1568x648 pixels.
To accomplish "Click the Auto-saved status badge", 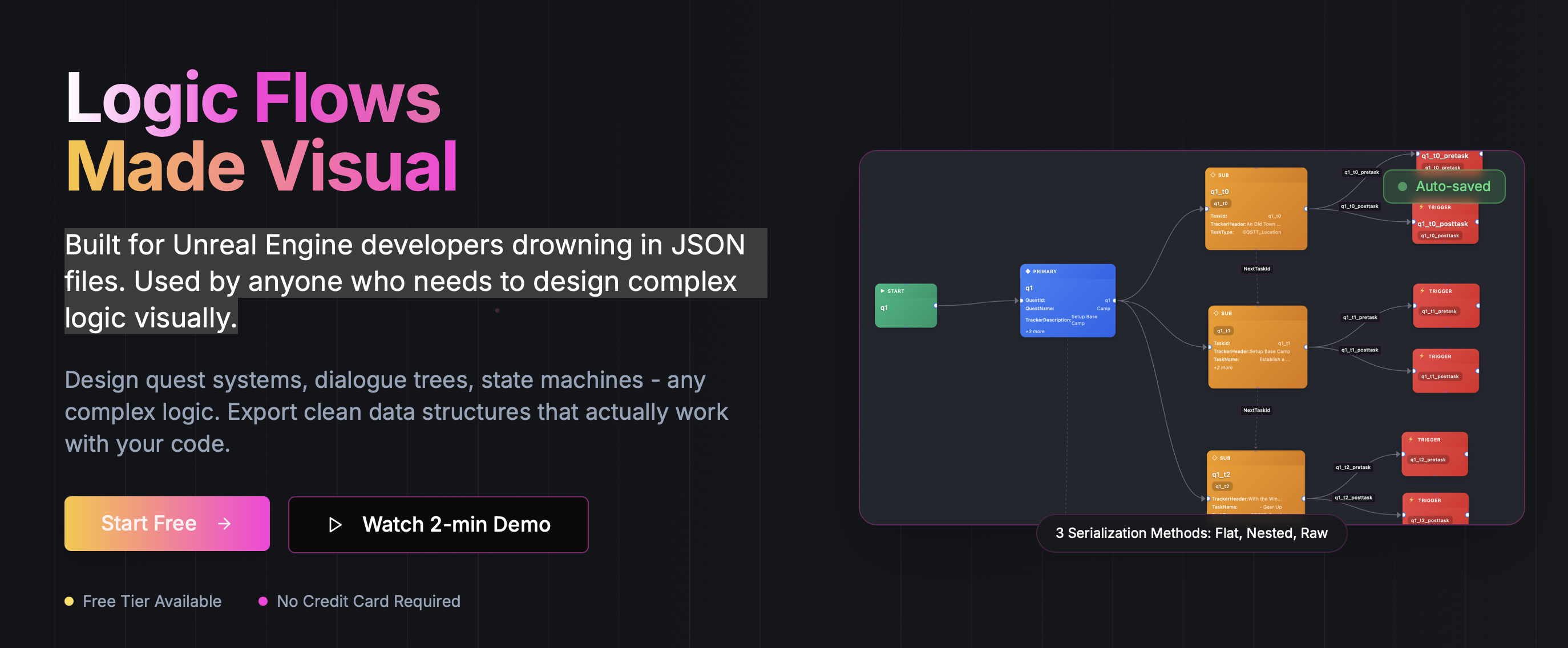I will click(1444, 186).
